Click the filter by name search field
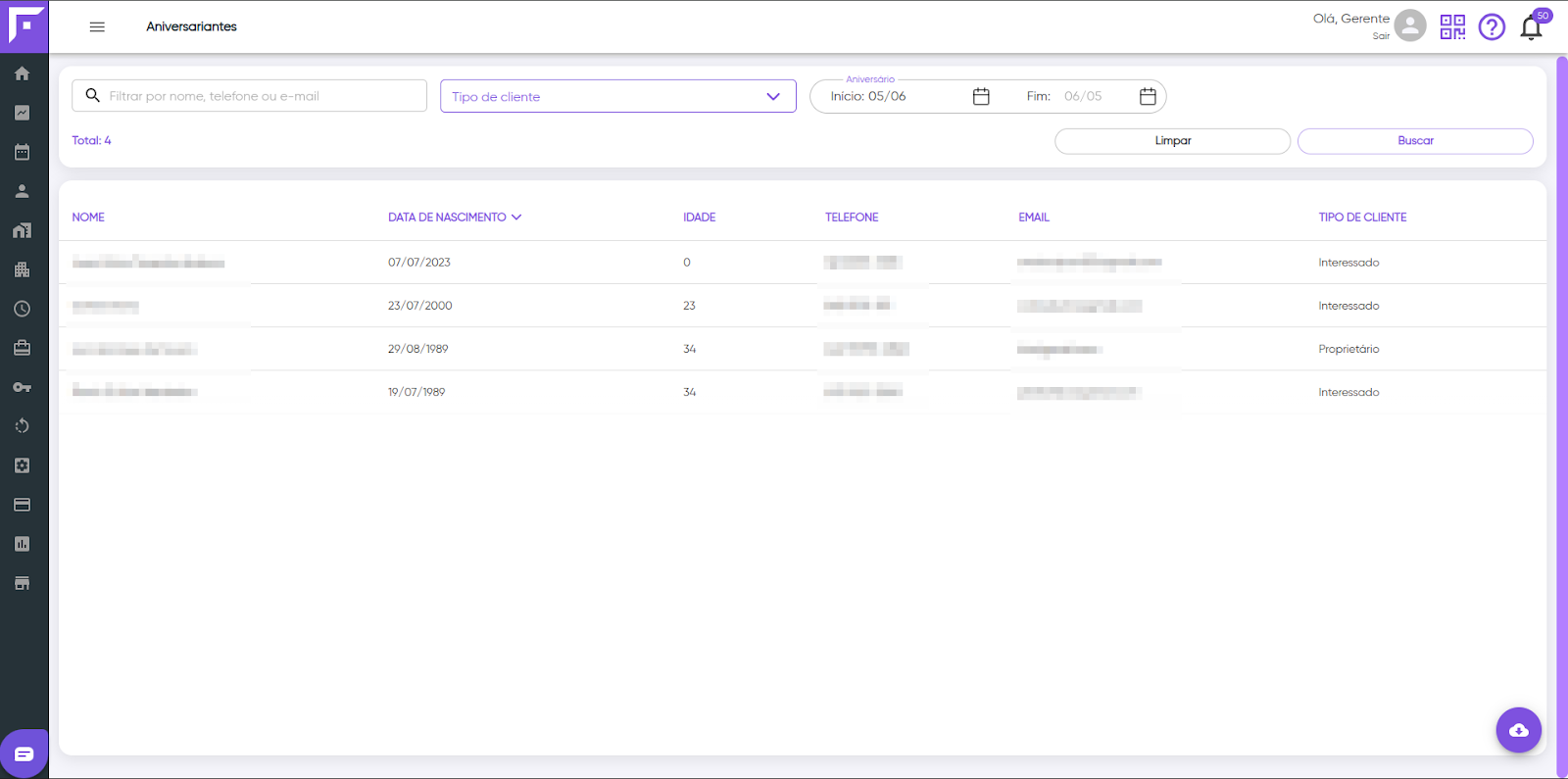Image resolution: width=1568 pixels, height=779 pixels. [x=249, y=96]
